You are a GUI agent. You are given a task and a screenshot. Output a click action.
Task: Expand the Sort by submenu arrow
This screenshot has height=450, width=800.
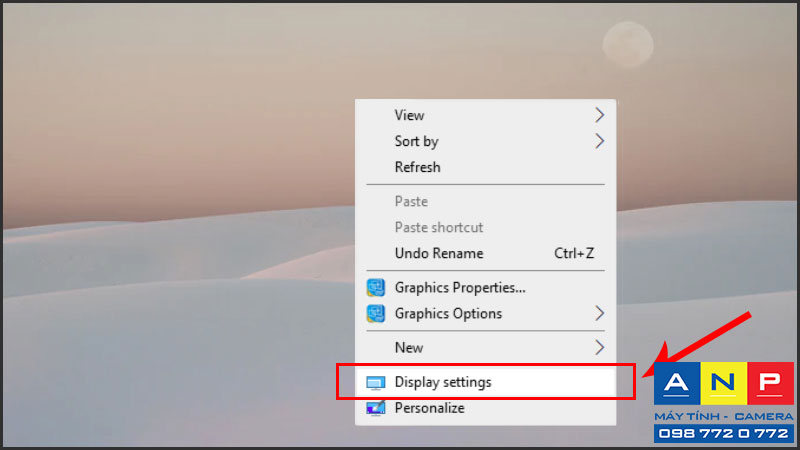coord(599,141)
